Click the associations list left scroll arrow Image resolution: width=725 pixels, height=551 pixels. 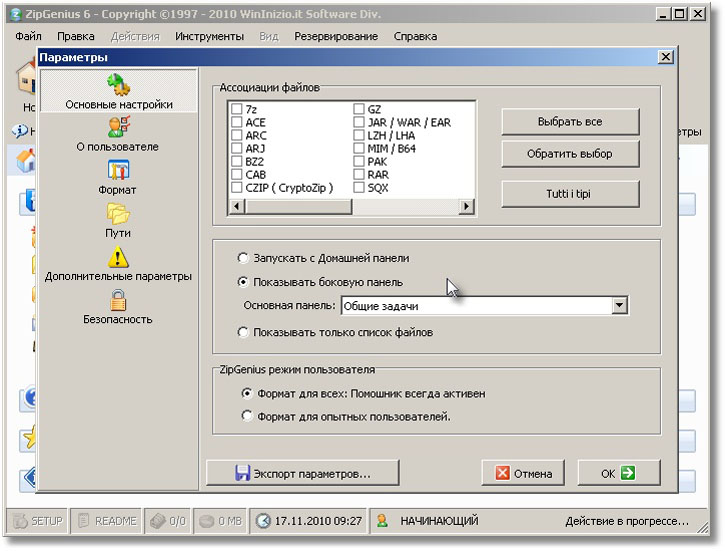point(237,206)
